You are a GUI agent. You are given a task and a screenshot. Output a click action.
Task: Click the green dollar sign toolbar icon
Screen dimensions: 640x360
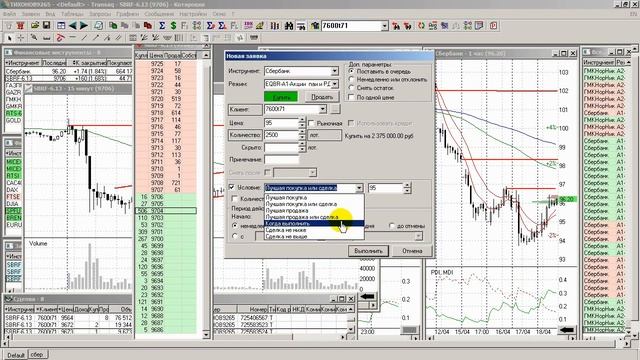coord(173,25)
